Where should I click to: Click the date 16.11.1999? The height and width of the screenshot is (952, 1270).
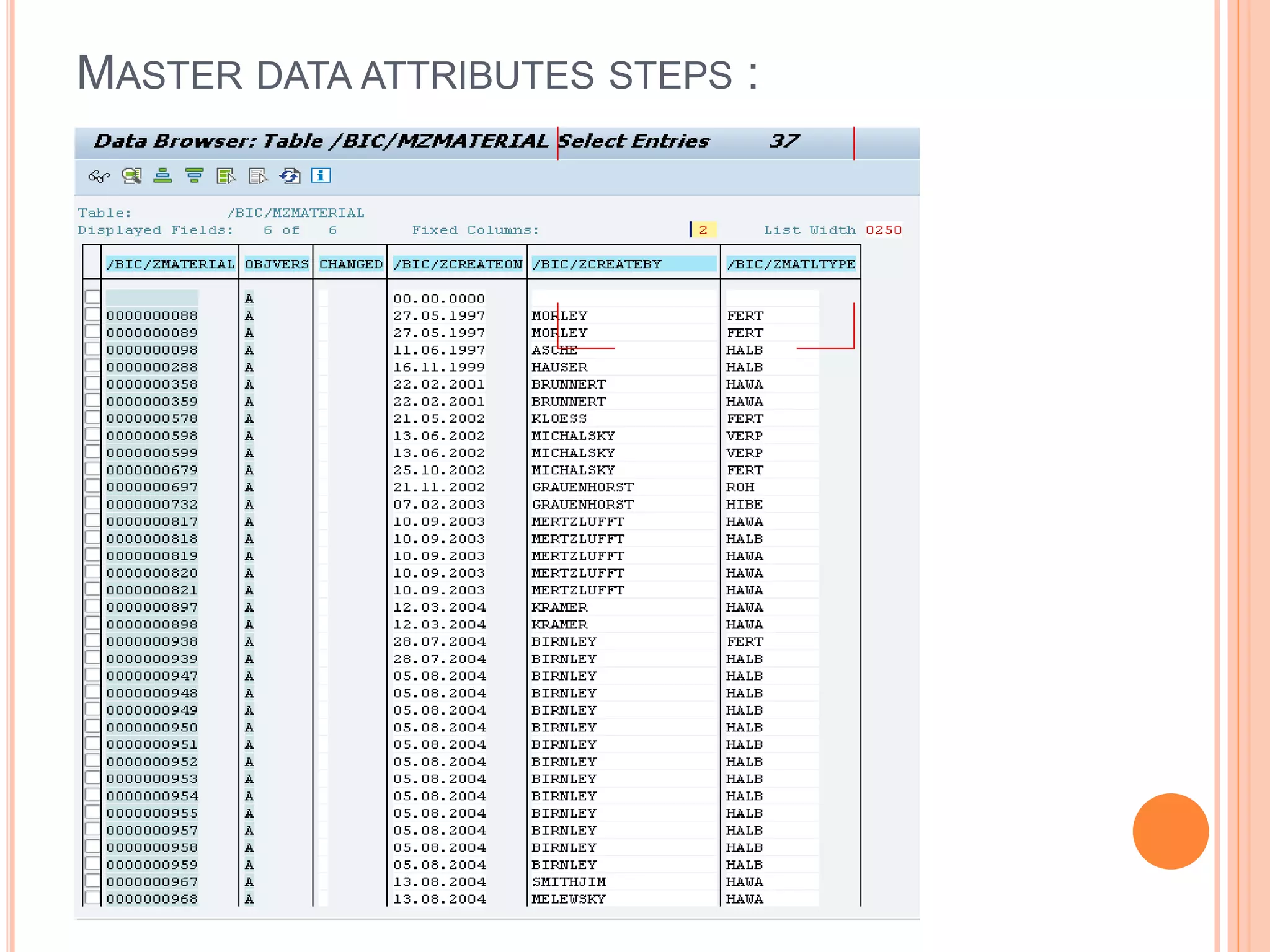pyautogui.click(x=439, y=368)
